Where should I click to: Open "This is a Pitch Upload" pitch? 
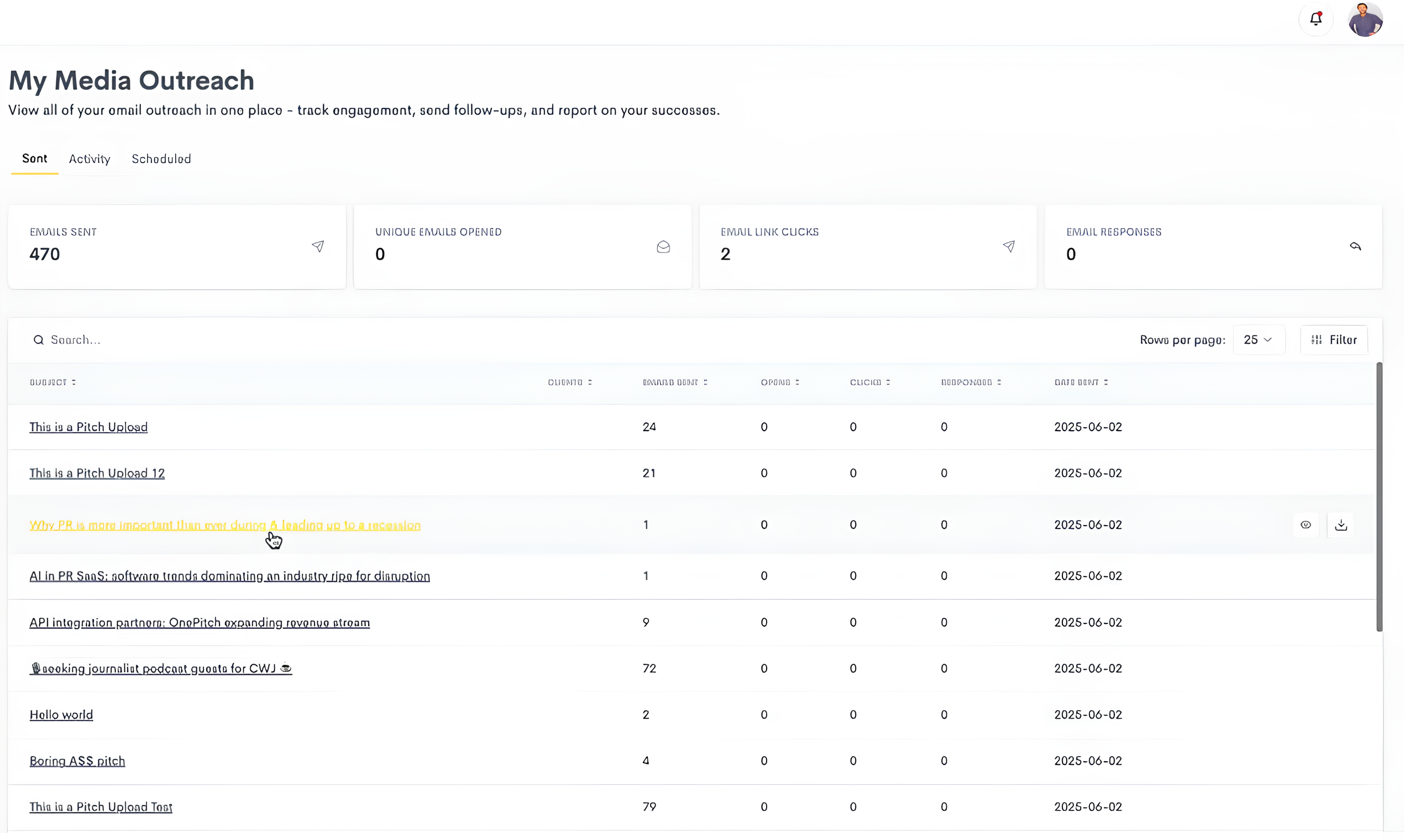[88, 427]
